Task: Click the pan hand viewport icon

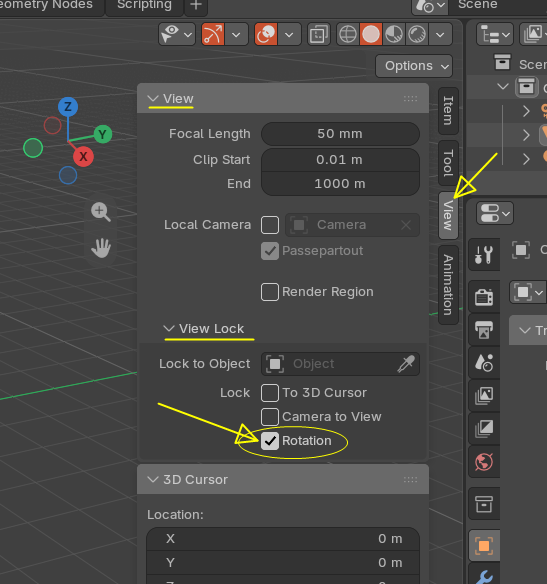Action: (x=101, y=248)
